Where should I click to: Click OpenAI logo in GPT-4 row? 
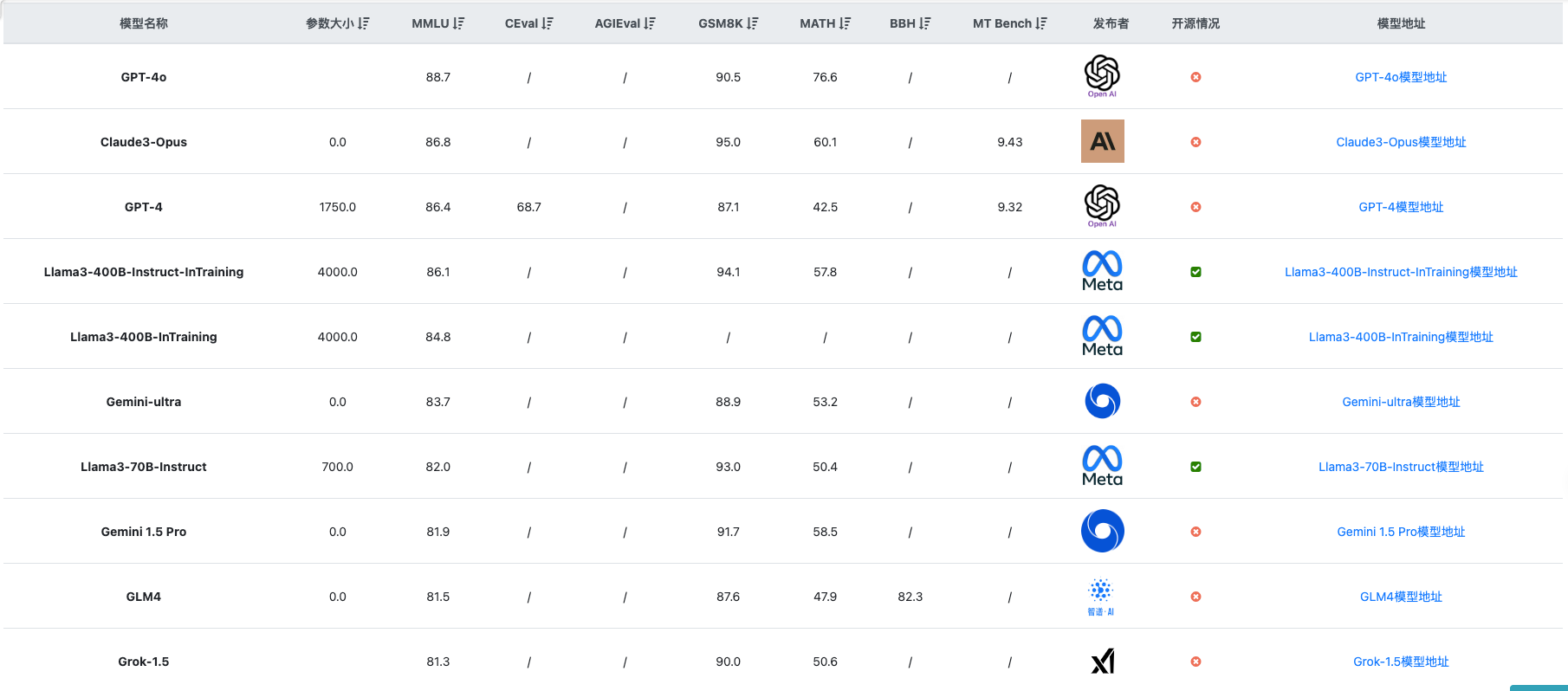click(1103, 206)
